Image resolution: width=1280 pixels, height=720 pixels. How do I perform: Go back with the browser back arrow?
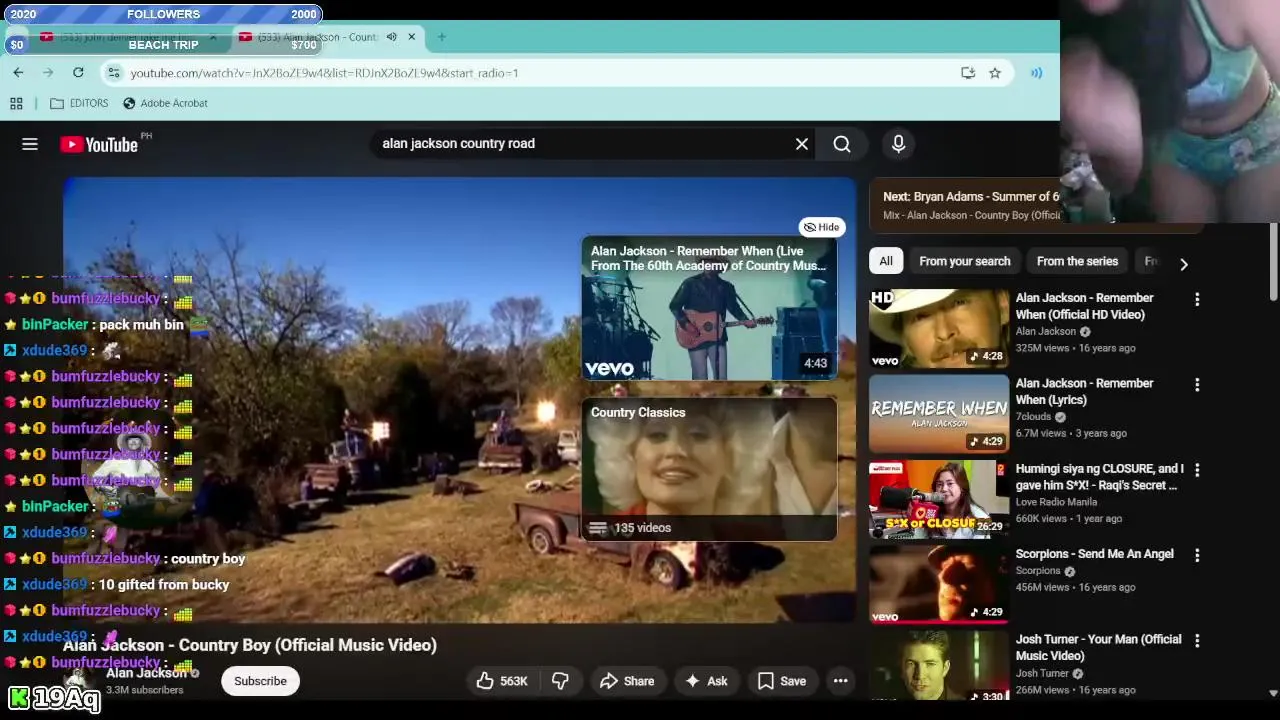pos(18,72)
